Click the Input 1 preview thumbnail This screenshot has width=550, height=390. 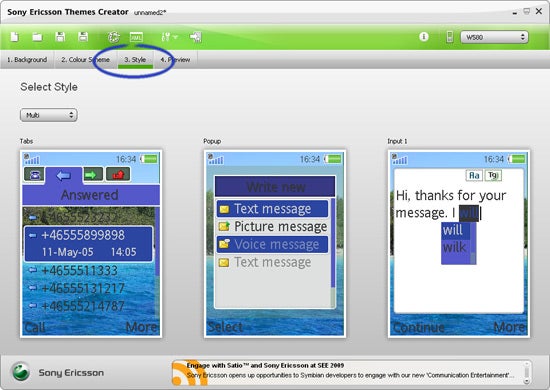458,244
